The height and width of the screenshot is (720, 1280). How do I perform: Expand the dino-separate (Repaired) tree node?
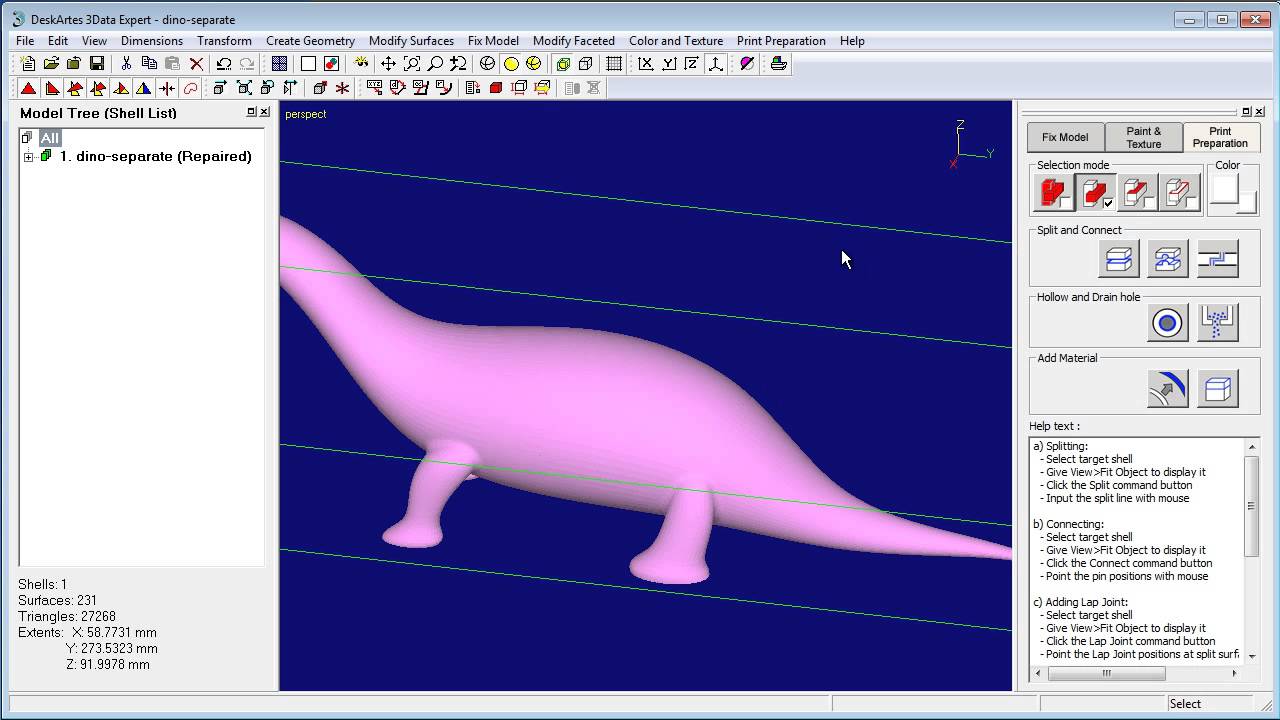click(28, 157)
